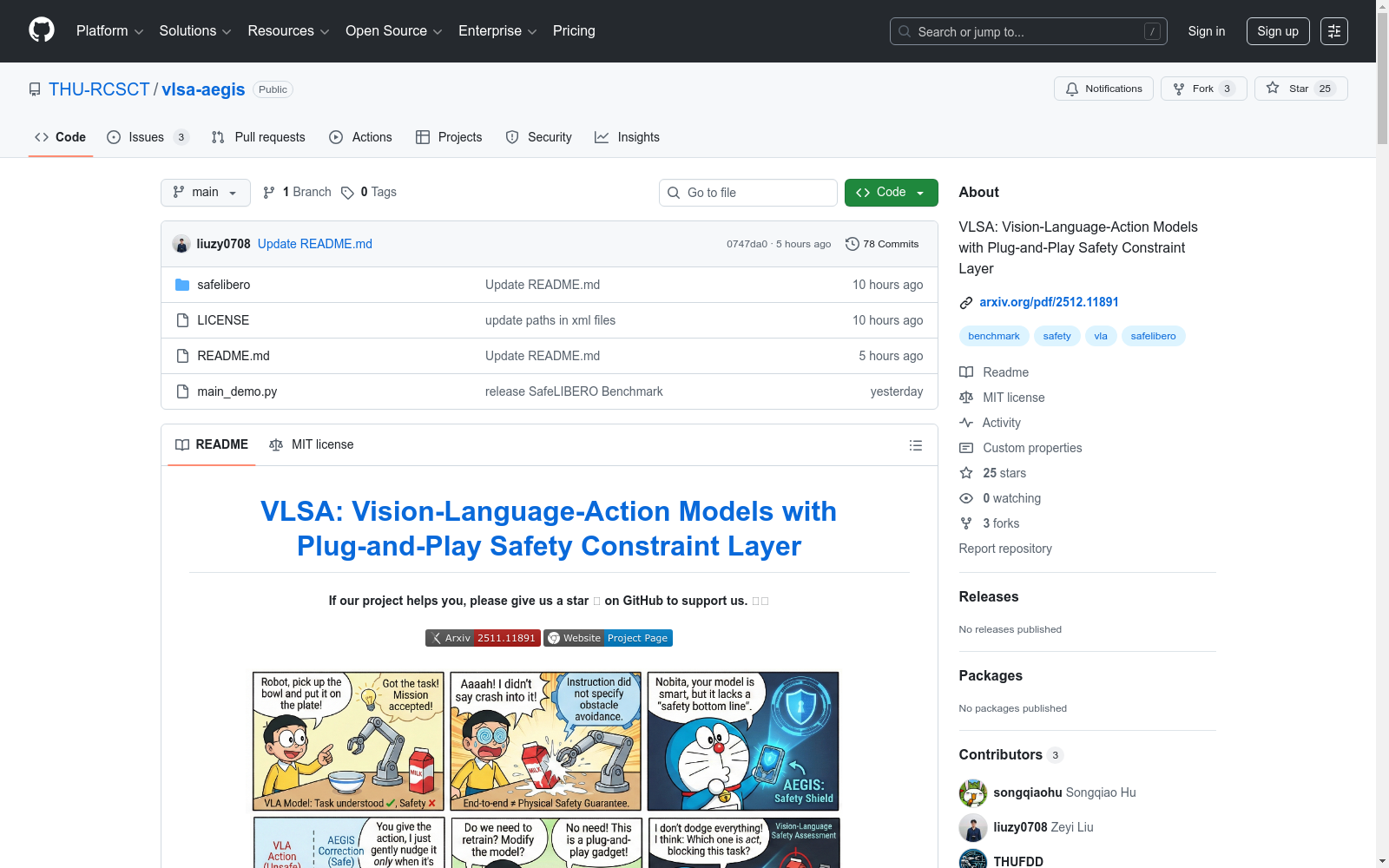Expand the Resources menu

(288, 31)
